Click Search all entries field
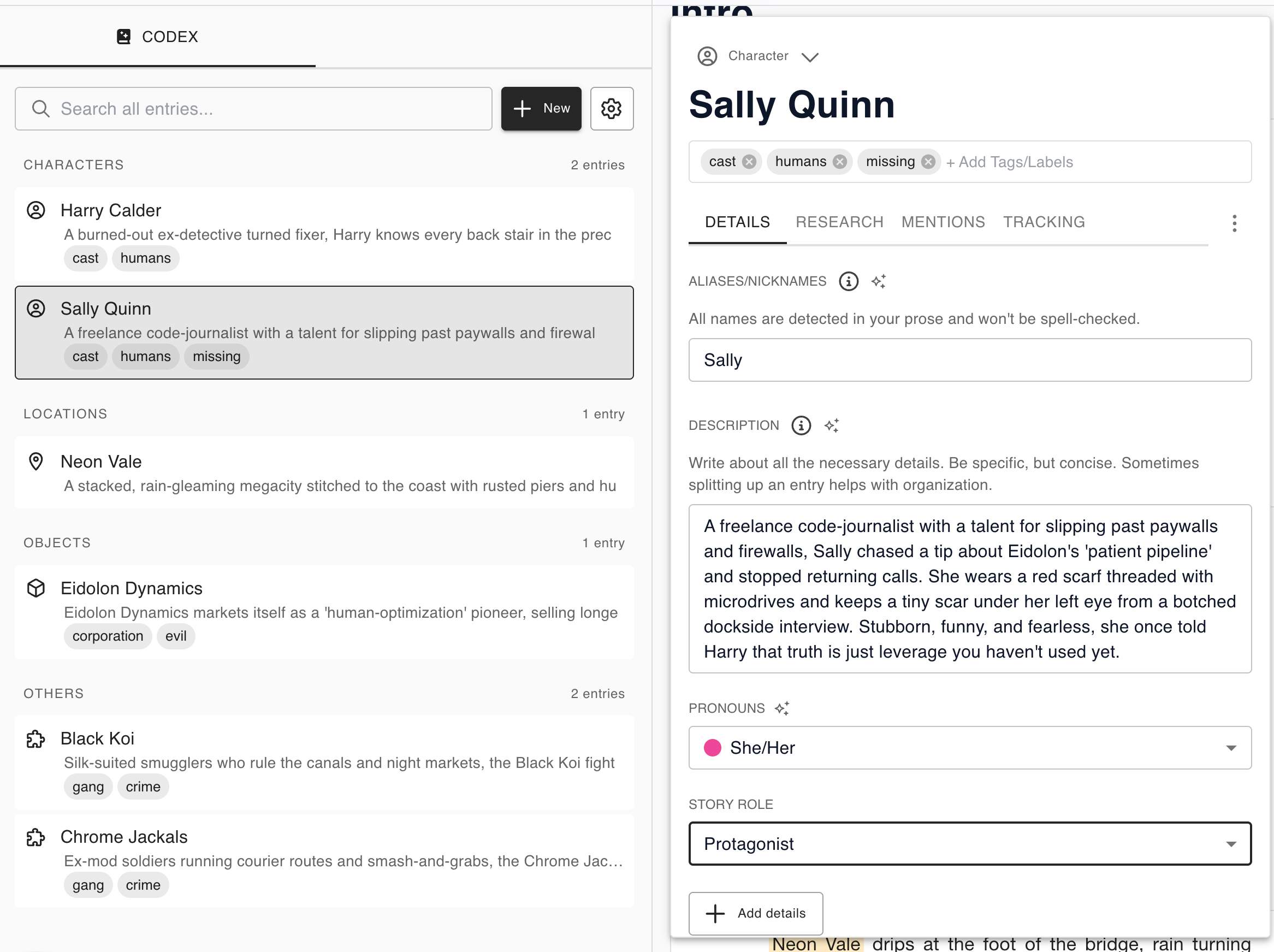The image size is (1274, 952). pos(253,108)
